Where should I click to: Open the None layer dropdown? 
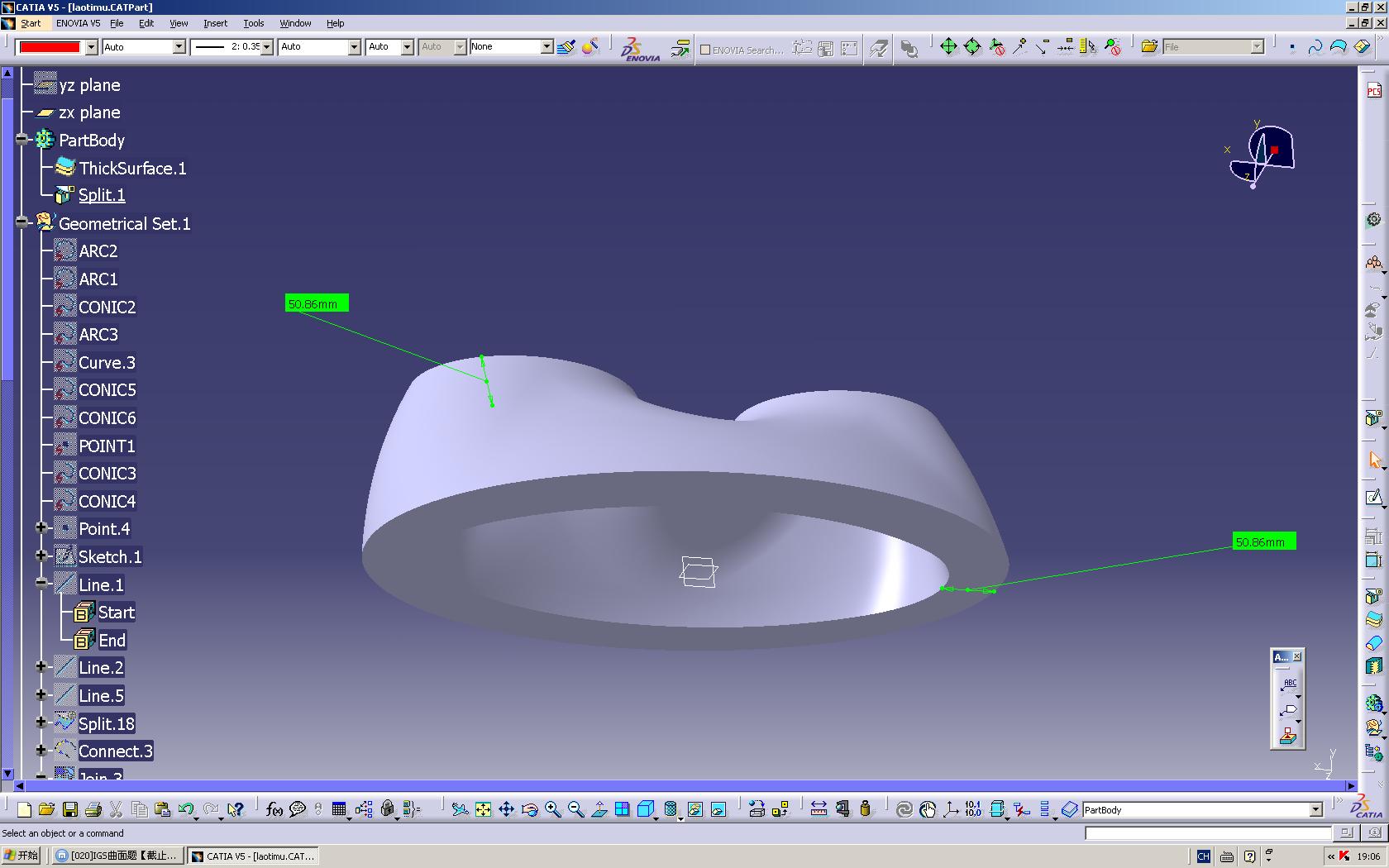(547, 47)
